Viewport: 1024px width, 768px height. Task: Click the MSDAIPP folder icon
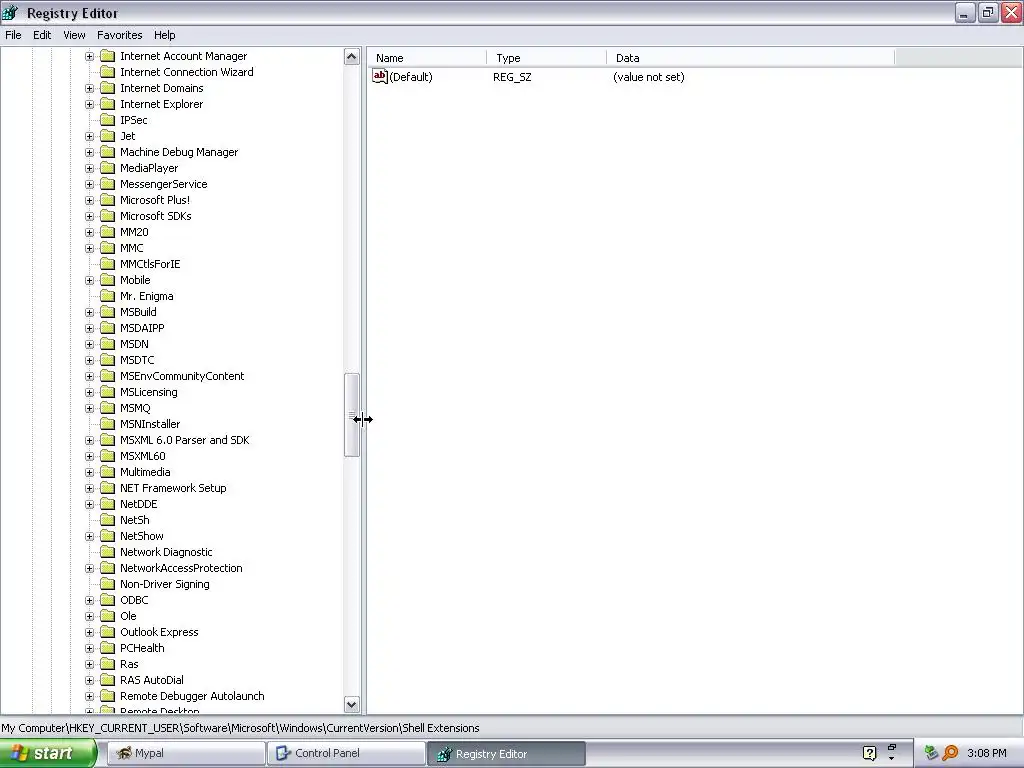click(x=108, y=328)
